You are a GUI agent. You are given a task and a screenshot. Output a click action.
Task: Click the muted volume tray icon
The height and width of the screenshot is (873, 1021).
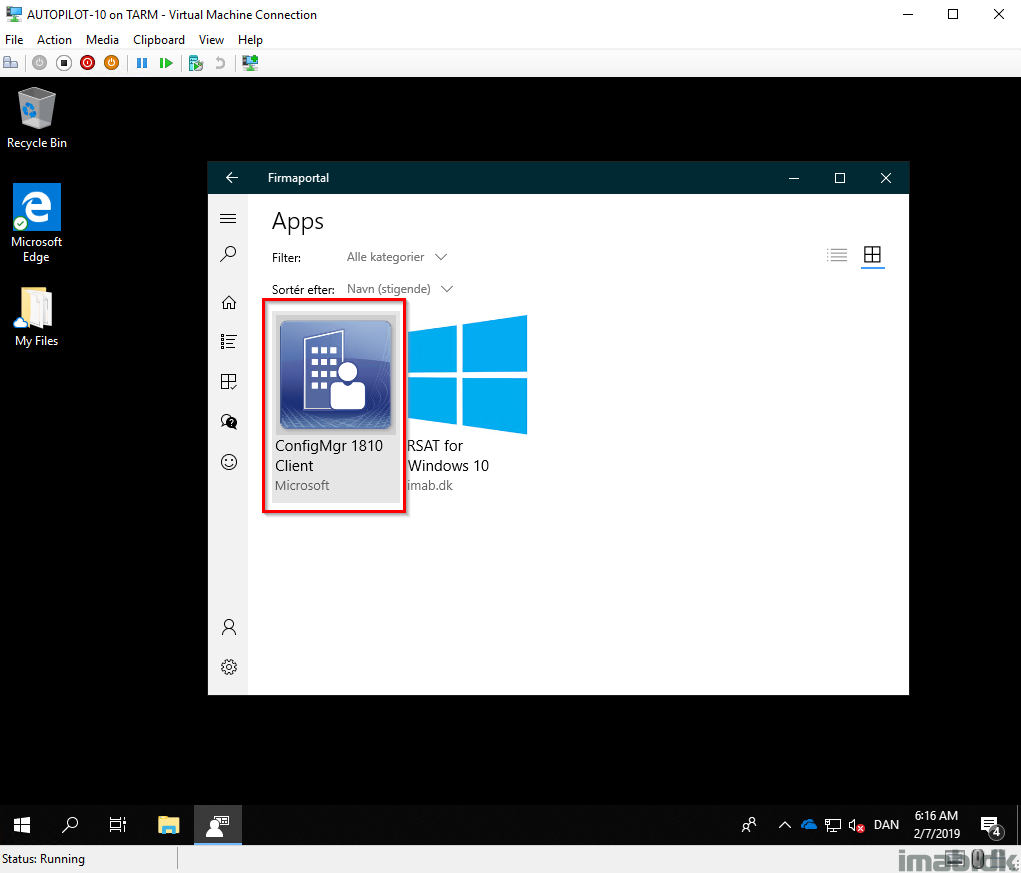click(x=857, y=825)
